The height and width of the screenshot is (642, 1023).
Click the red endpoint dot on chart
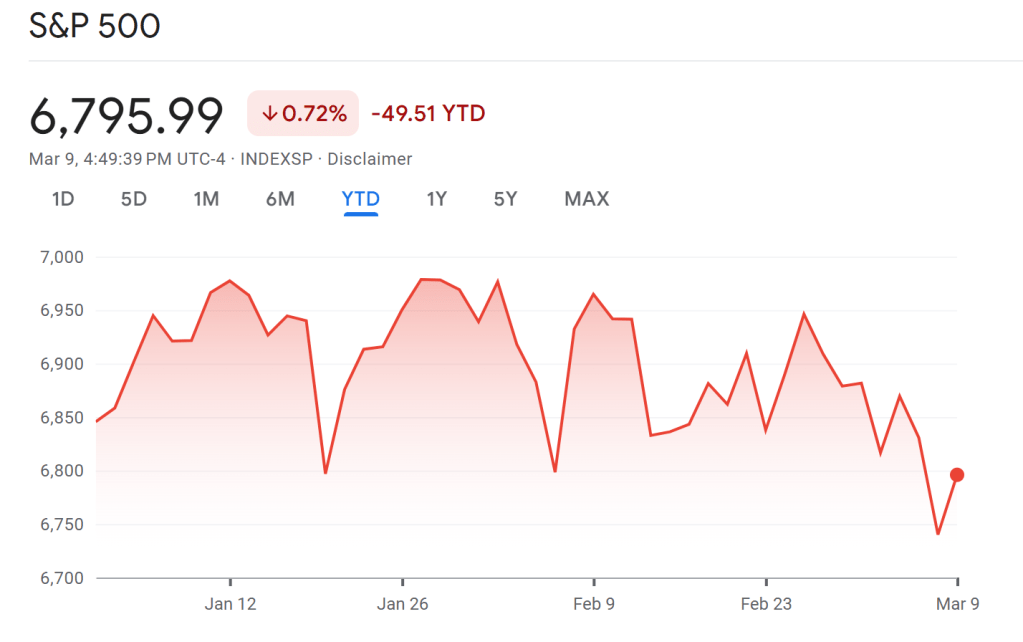click(957, 475)
